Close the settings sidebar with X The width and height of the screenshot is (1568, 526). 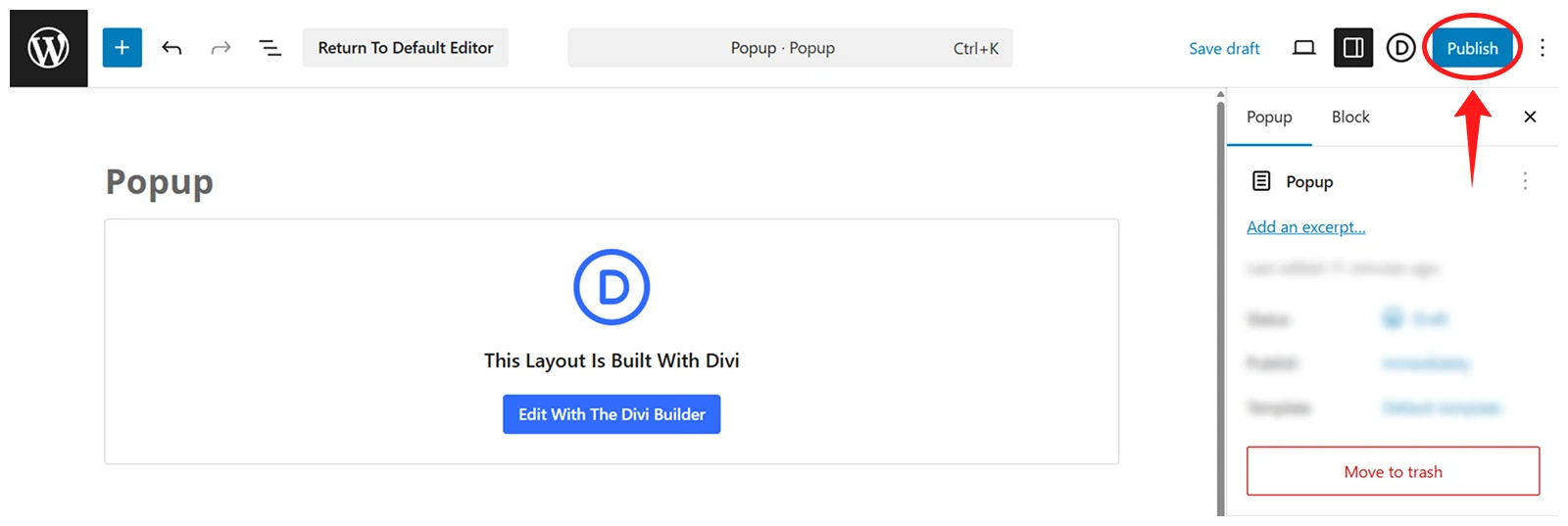(x=1530, y=118)
